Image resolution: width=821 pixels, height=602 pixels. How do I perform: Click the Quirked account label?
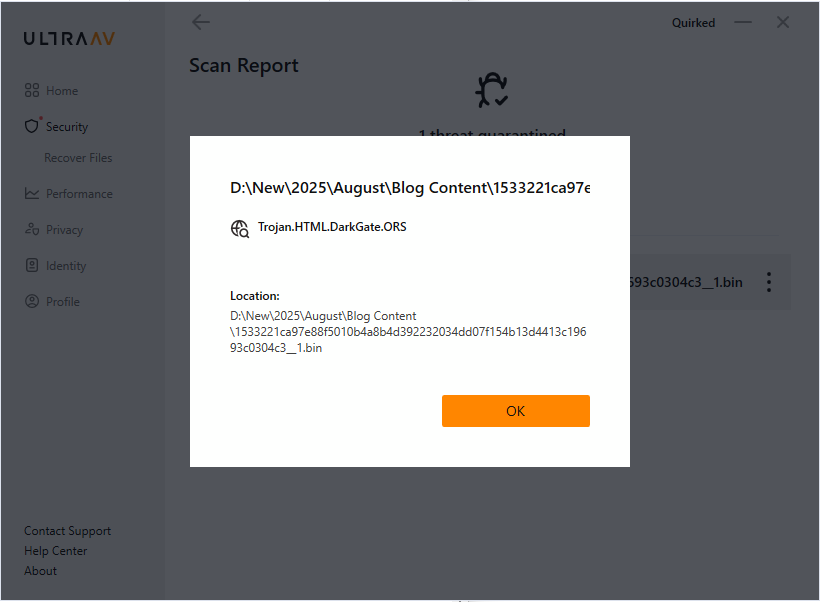click(x=693, y=23)
